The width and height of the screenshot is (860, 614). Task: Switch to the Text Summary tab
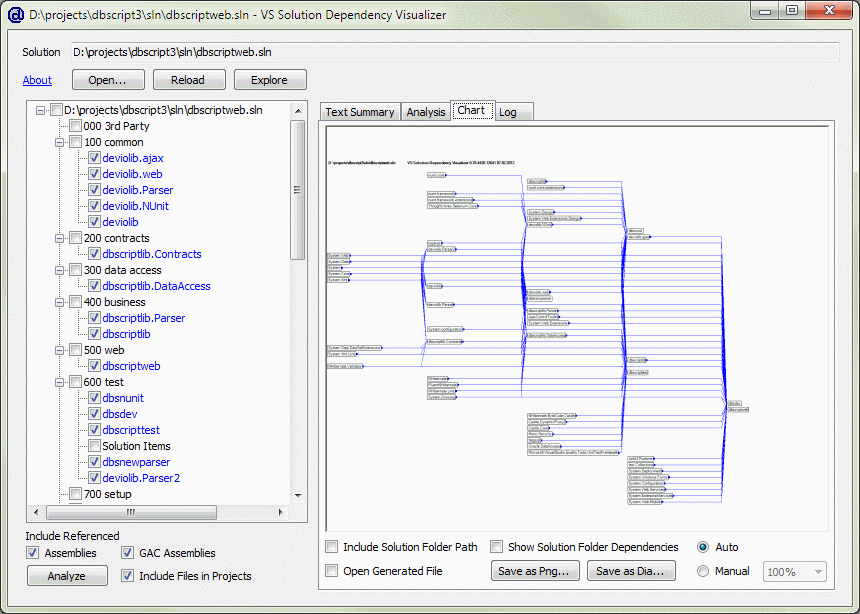point(360,112)
